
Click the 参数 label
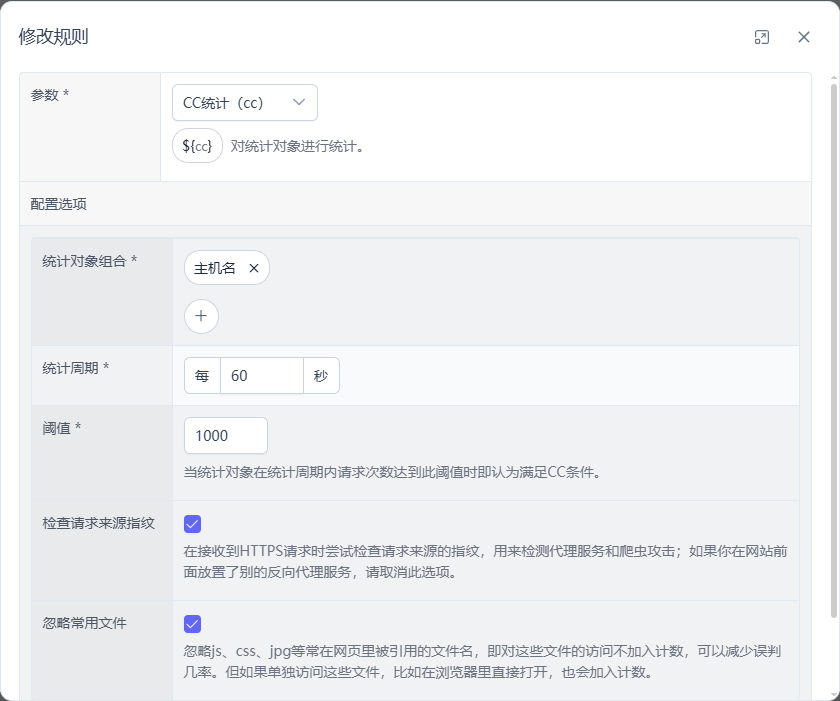pyautogui.click(x=50, y=95)
